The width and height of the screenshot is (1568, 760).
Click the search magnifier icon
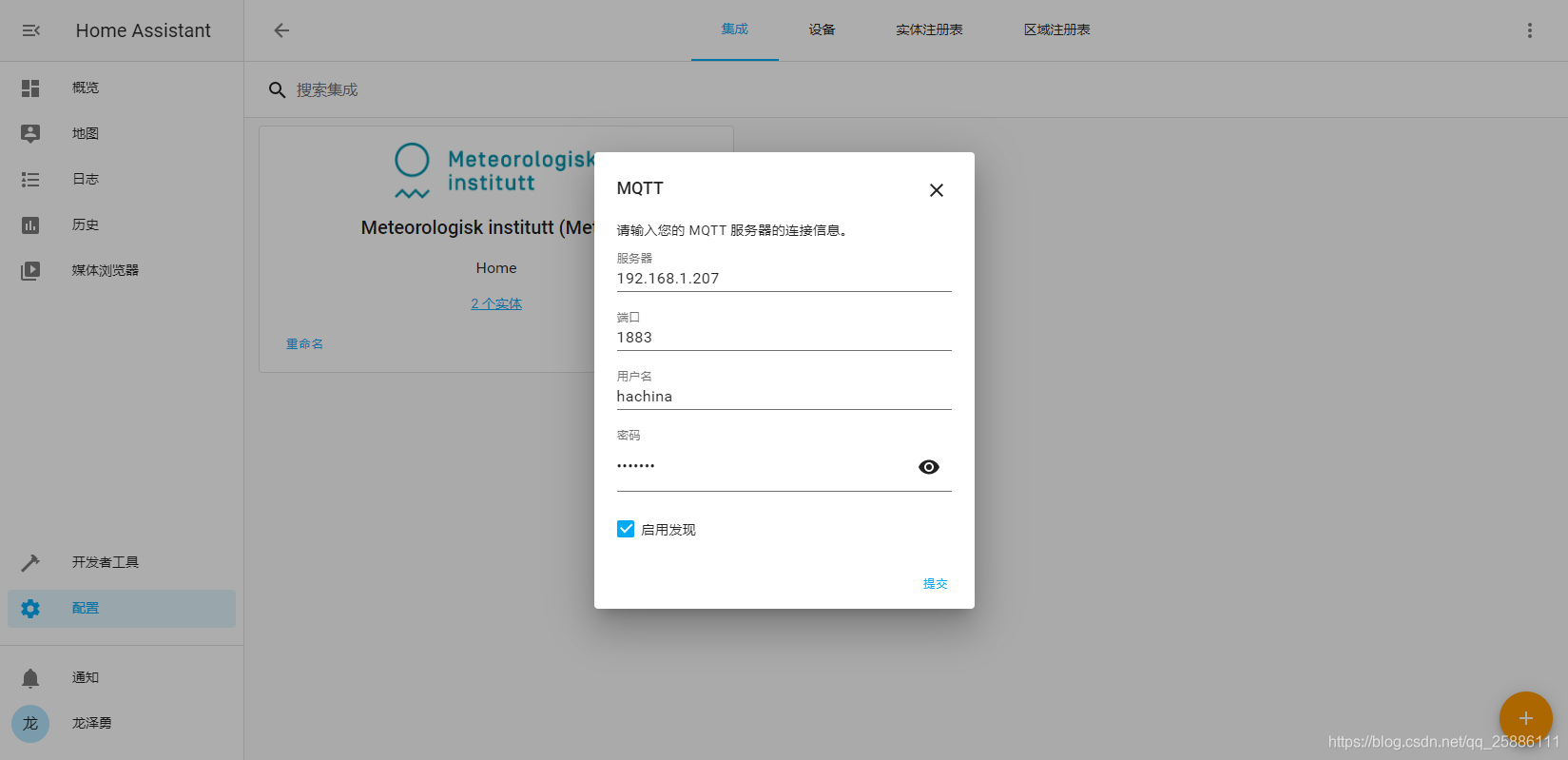click(277, 89)
